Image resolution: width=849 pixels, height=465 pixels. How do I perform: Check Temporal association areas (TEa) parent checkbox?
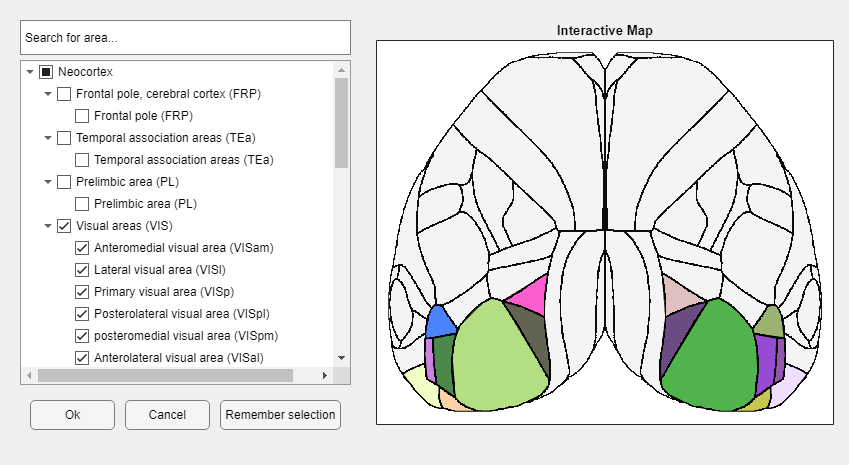click(64, 137)
